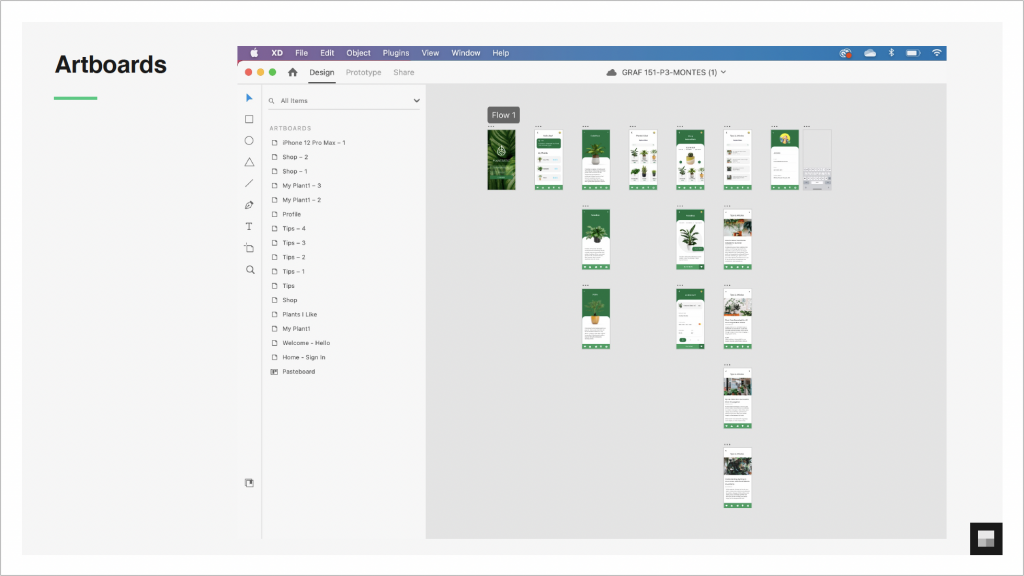Select the Polygon triangle tool

[249, 162]
